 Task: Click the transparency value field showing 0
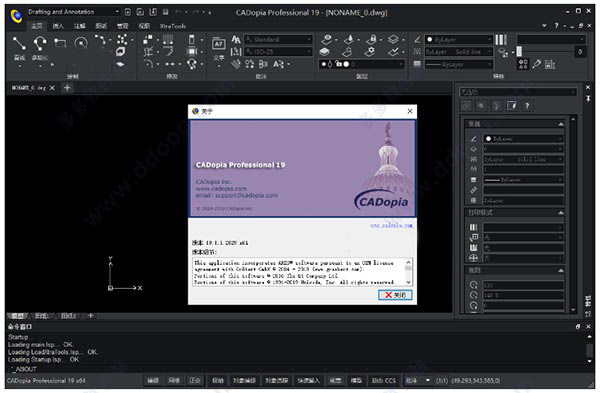click(x=580, y=52)
